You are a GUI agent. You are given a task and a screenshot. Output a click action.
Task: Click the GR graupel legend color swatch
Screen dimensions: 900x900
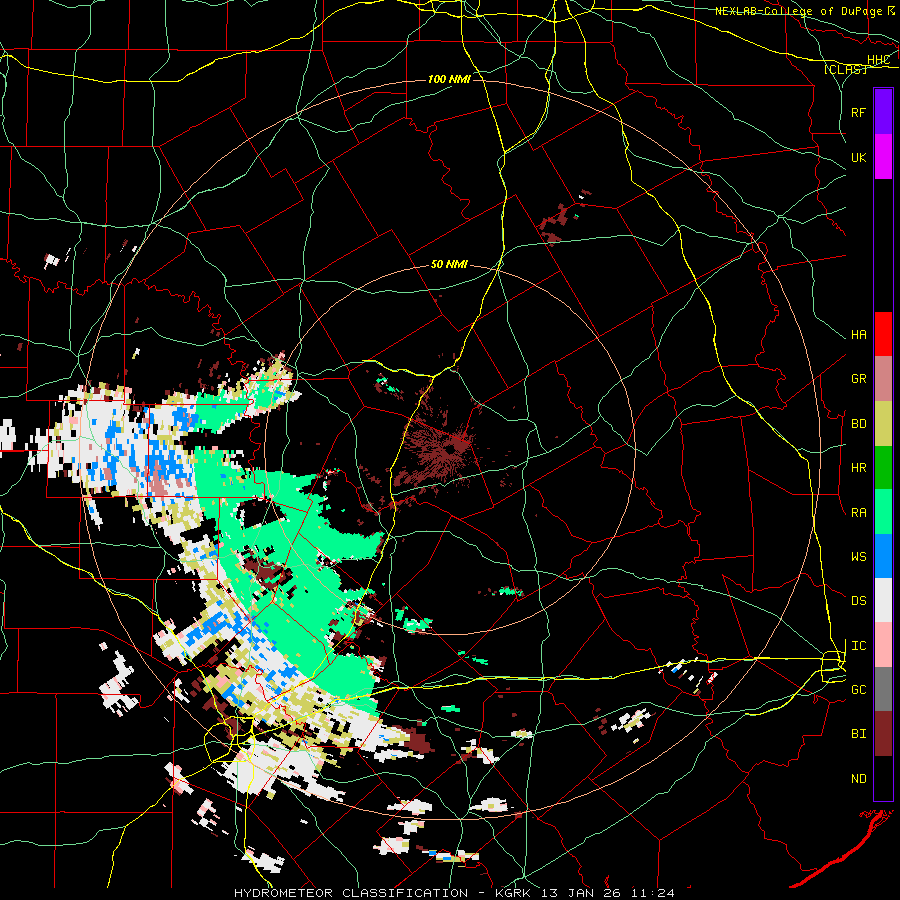pos(883,379)
